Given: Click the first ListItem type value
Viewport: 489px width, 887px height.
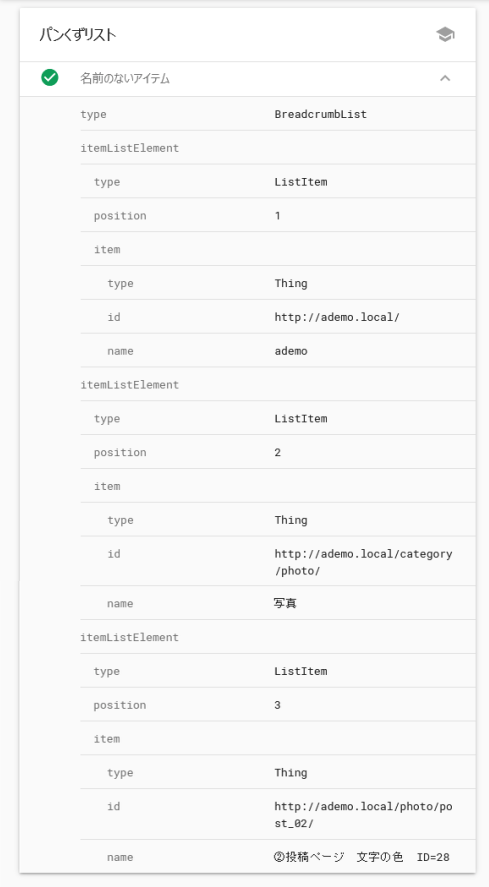Looking at the screenshot, I should click(x=301, y=182).
